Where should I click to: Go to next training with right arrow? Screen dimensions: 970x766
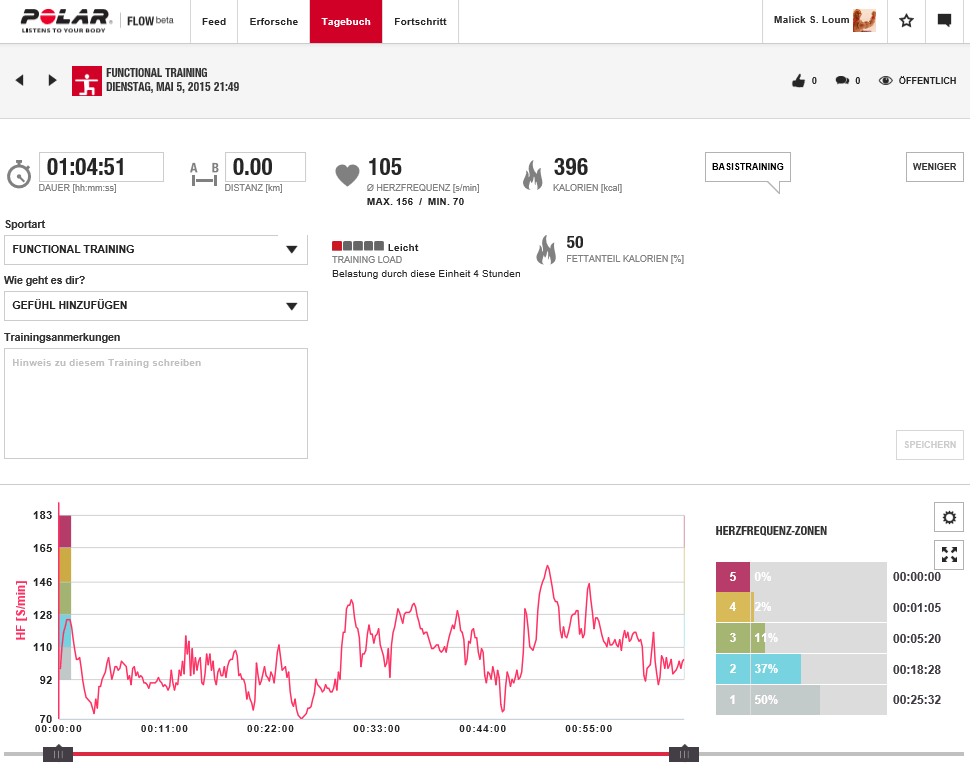click(52, 80)
